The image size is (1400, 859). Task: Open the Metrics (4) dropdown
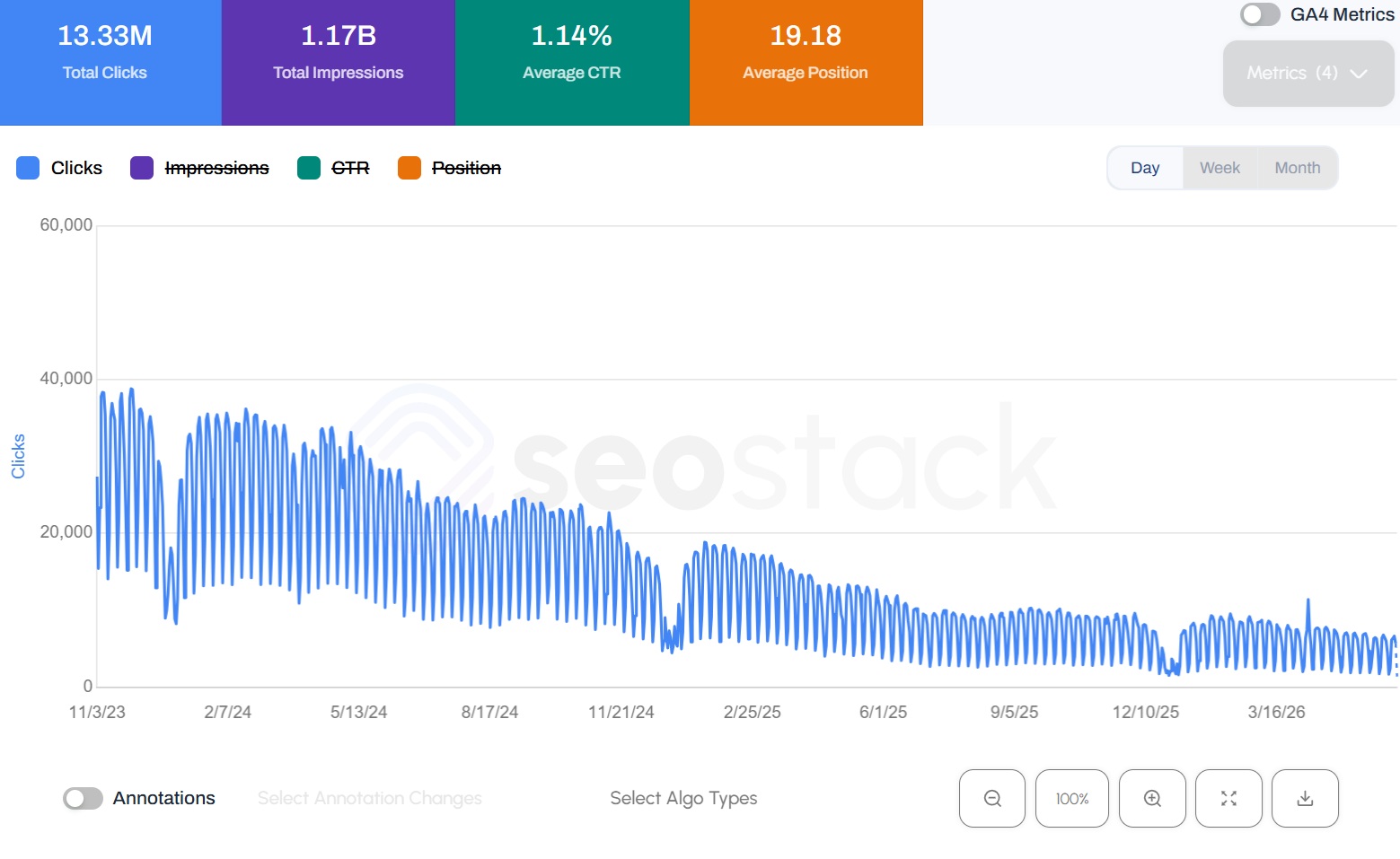(1308, 73)
